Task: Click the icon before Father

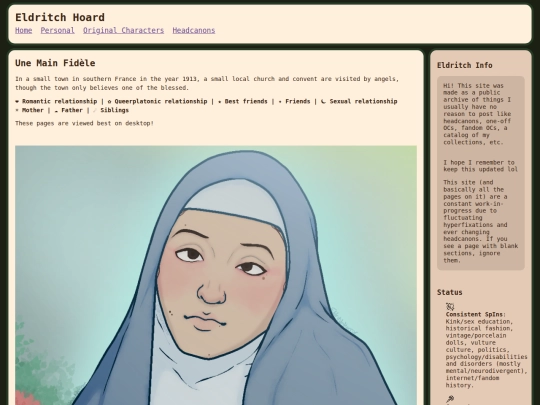Action: tap(56, 111)
